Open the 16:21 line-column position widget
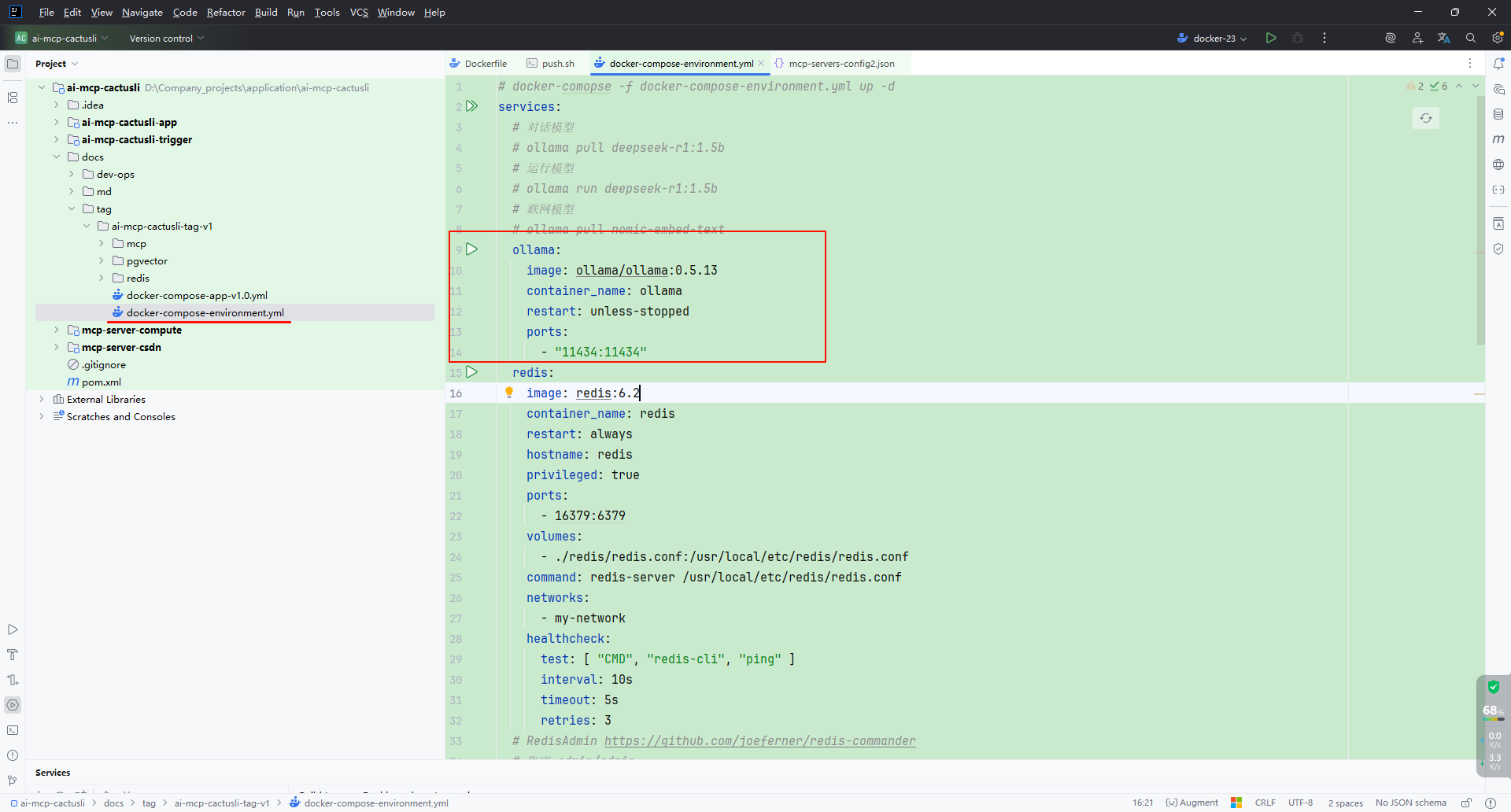Viewport: 1511px width, 812px height. click(1143, 803)
